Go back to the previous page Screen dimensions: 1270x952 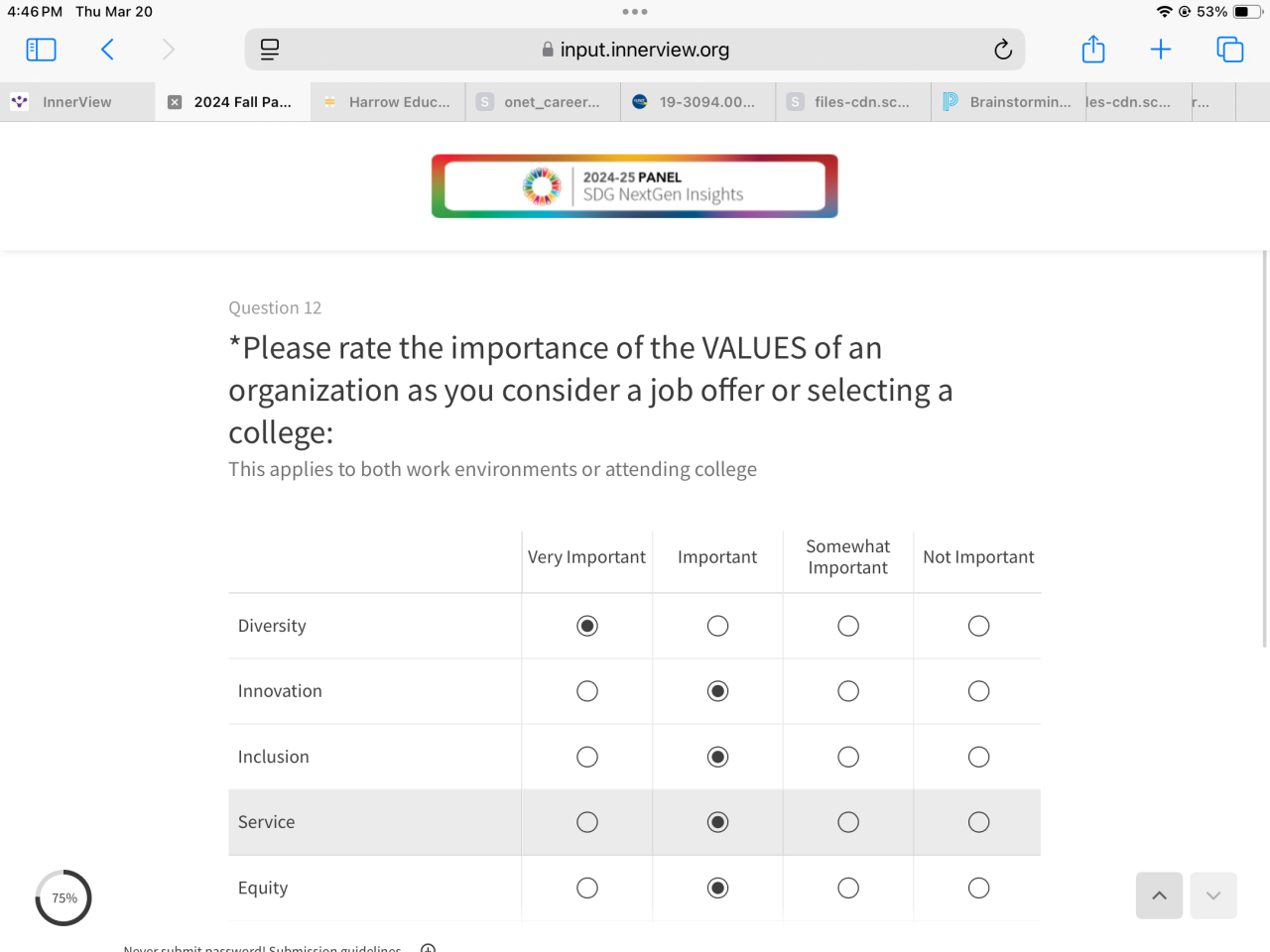(x=107, y=50)
